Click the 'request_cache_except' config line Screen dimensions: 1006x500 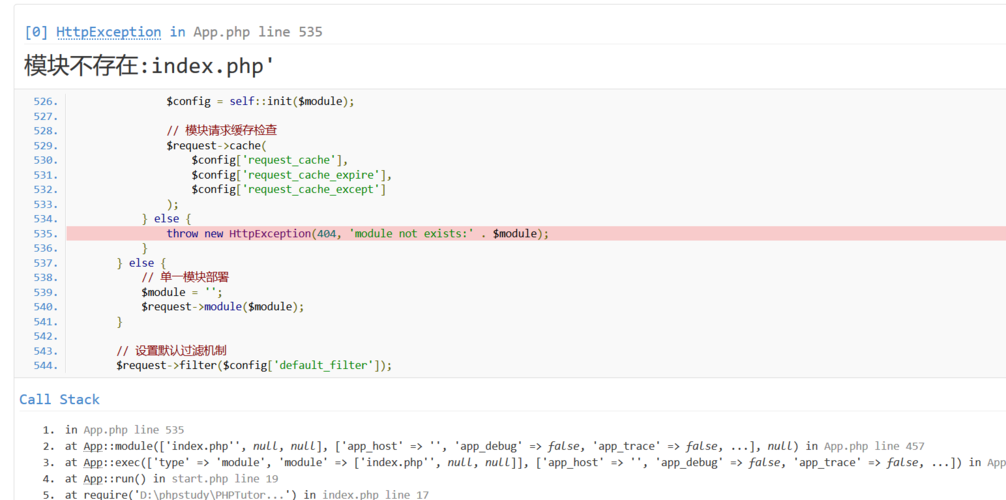(x=289, y=189)
